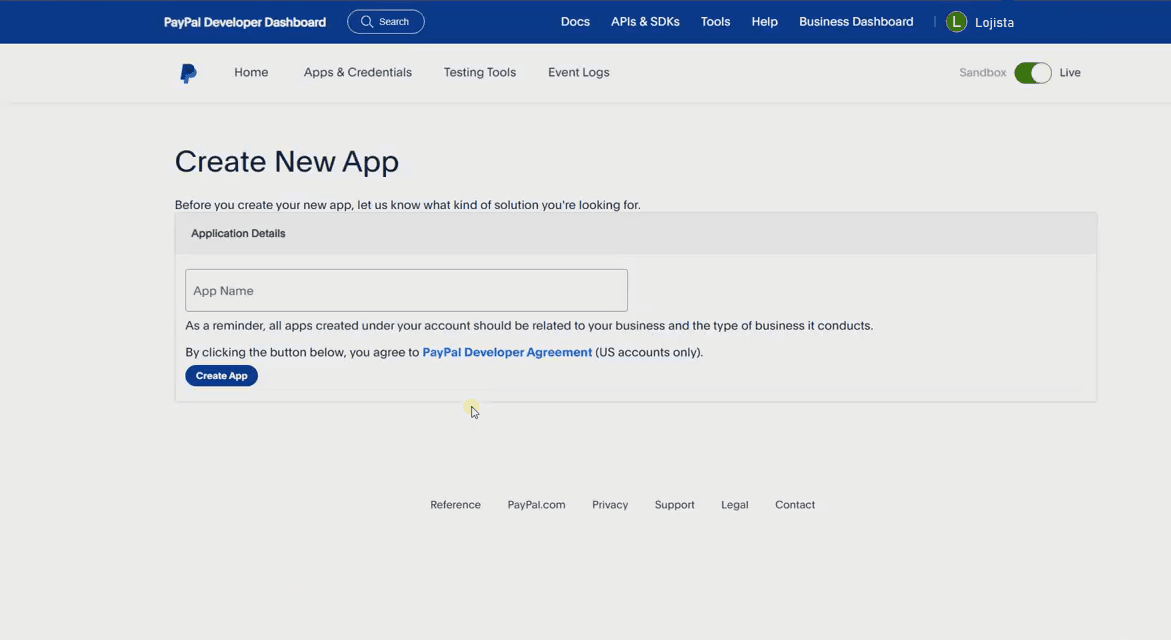Screen dimensions: 1171x640
Task: Open the Search box in header
Action: [x=385, y=22]
